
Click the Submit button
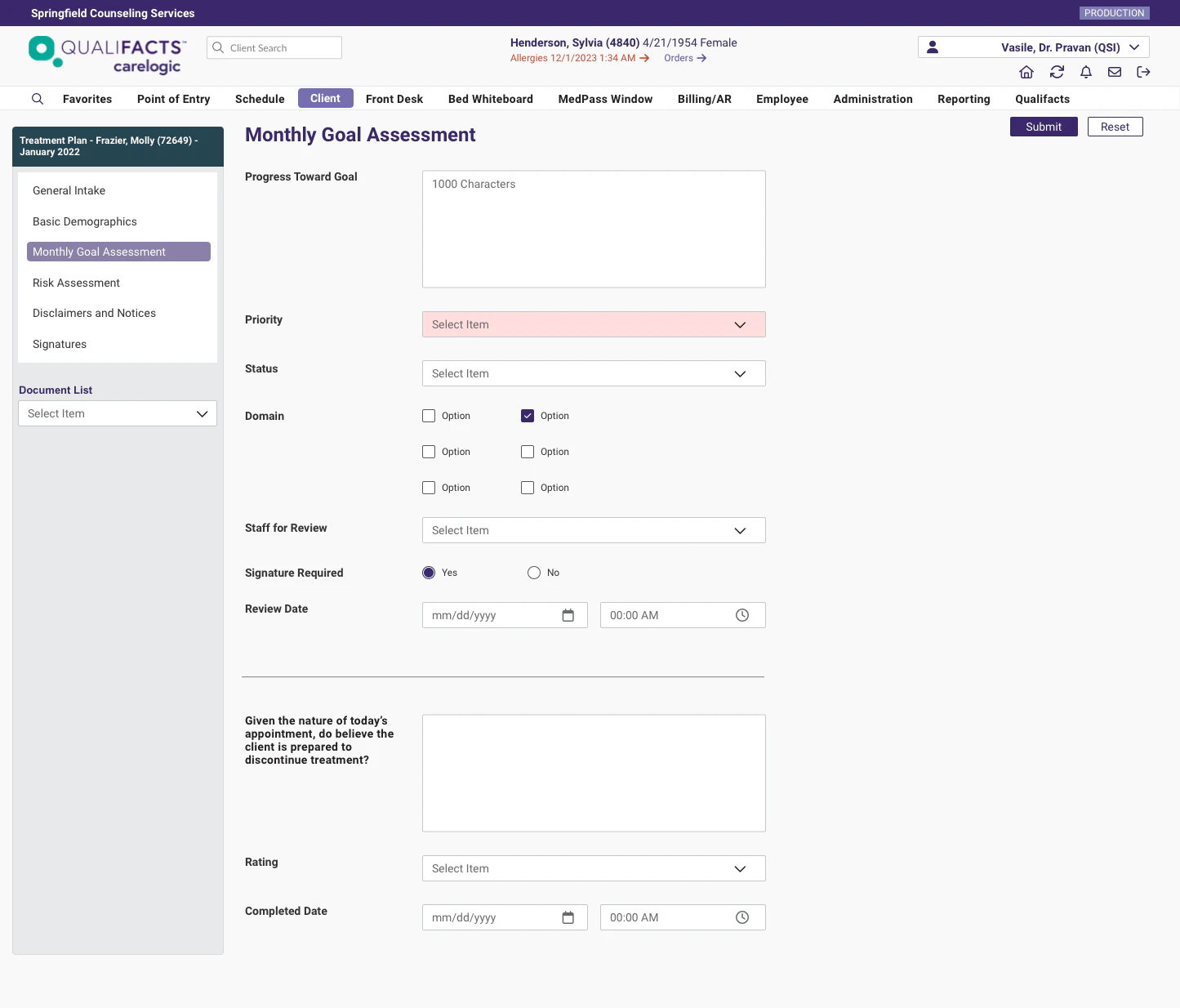coord(1044,127)
